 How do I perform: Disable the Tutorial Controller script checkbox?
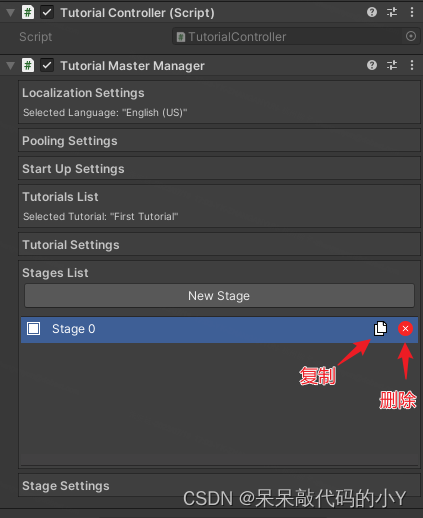tap(47, 13)
